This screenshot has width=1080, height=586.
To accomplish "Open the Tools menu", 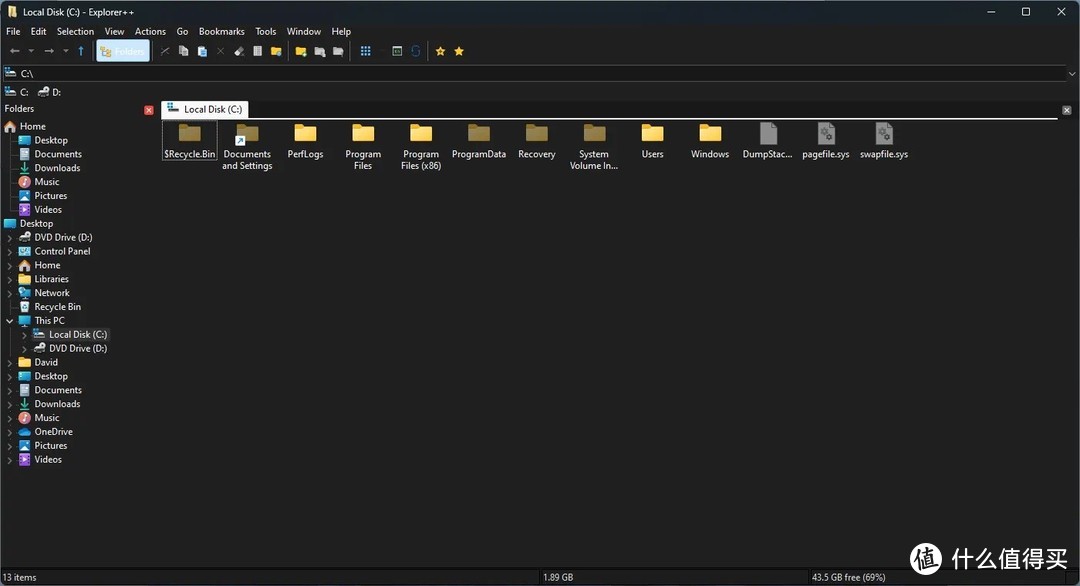I will click(265, 31).
